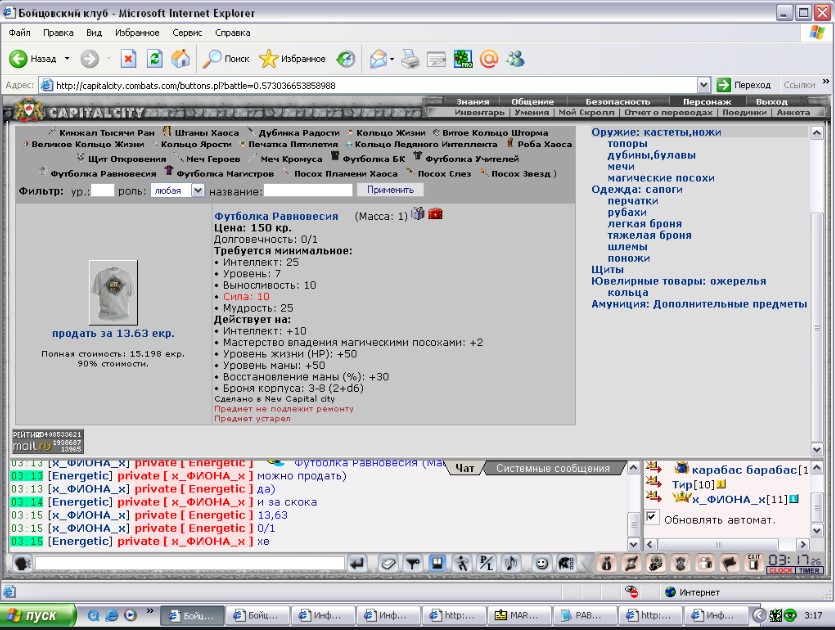Open the Назад button history dropdown arrow
The width and height of the screenshot is (835, 630).
click(x=67, y=59)
